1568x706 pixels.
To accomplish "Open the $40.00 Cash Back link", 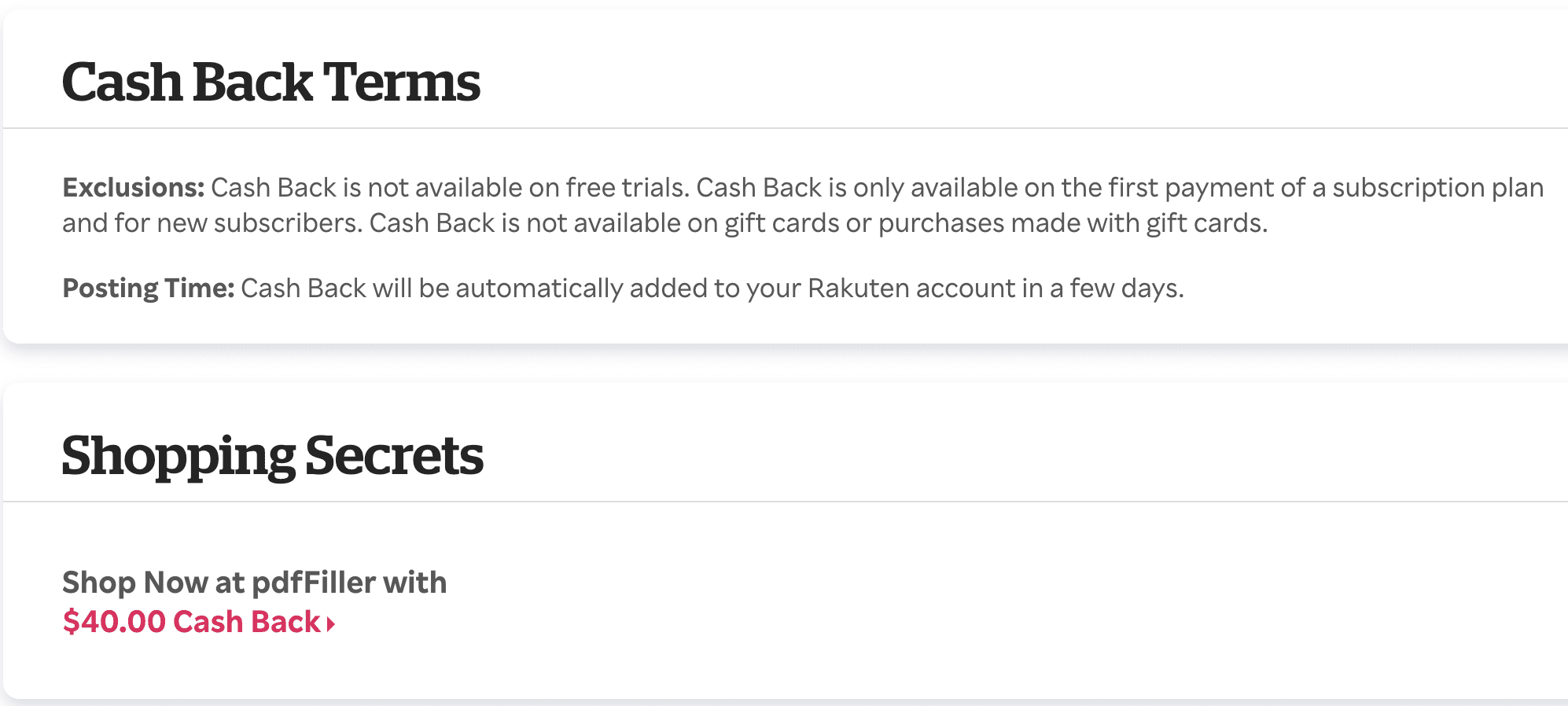I will pos(199,622).
